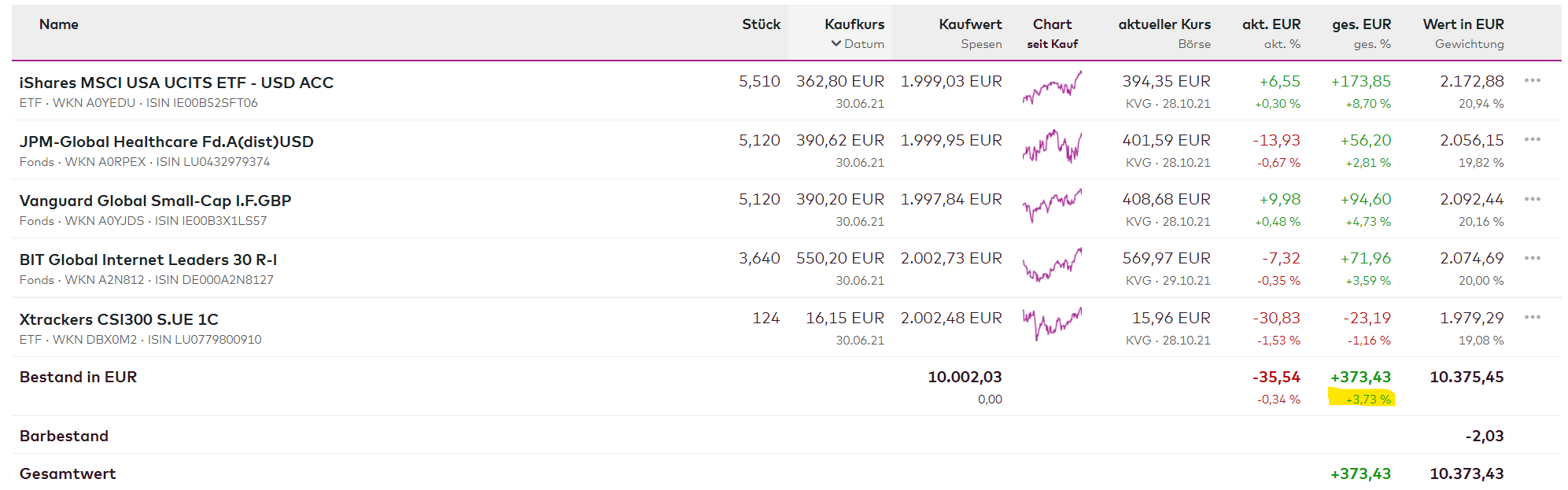Open three-dot menu for Xtrackers CSI300 row
The width and height of the screenshot is (1568, 490).
pos(1532,317)
